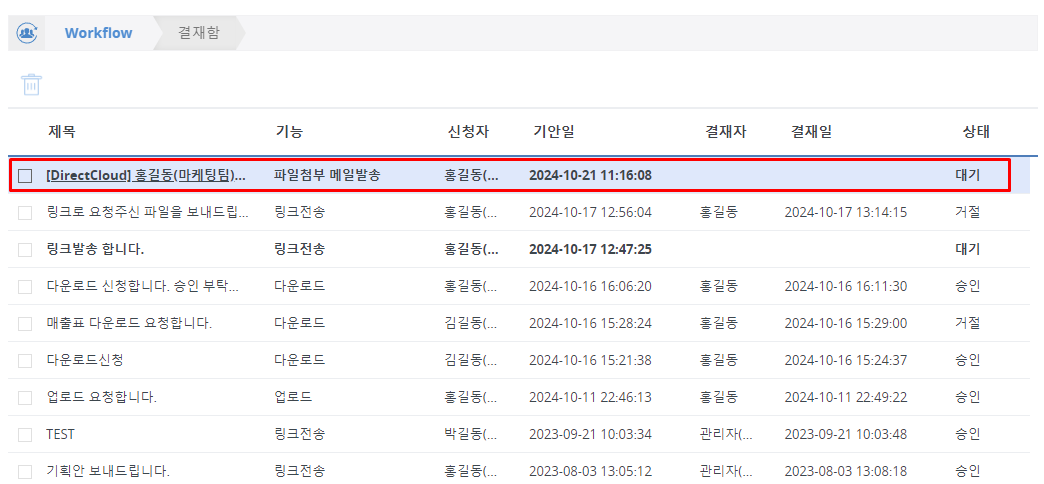Click the 상태 column header
Screen dimensions: 1044x484
[x=976, y=132]
